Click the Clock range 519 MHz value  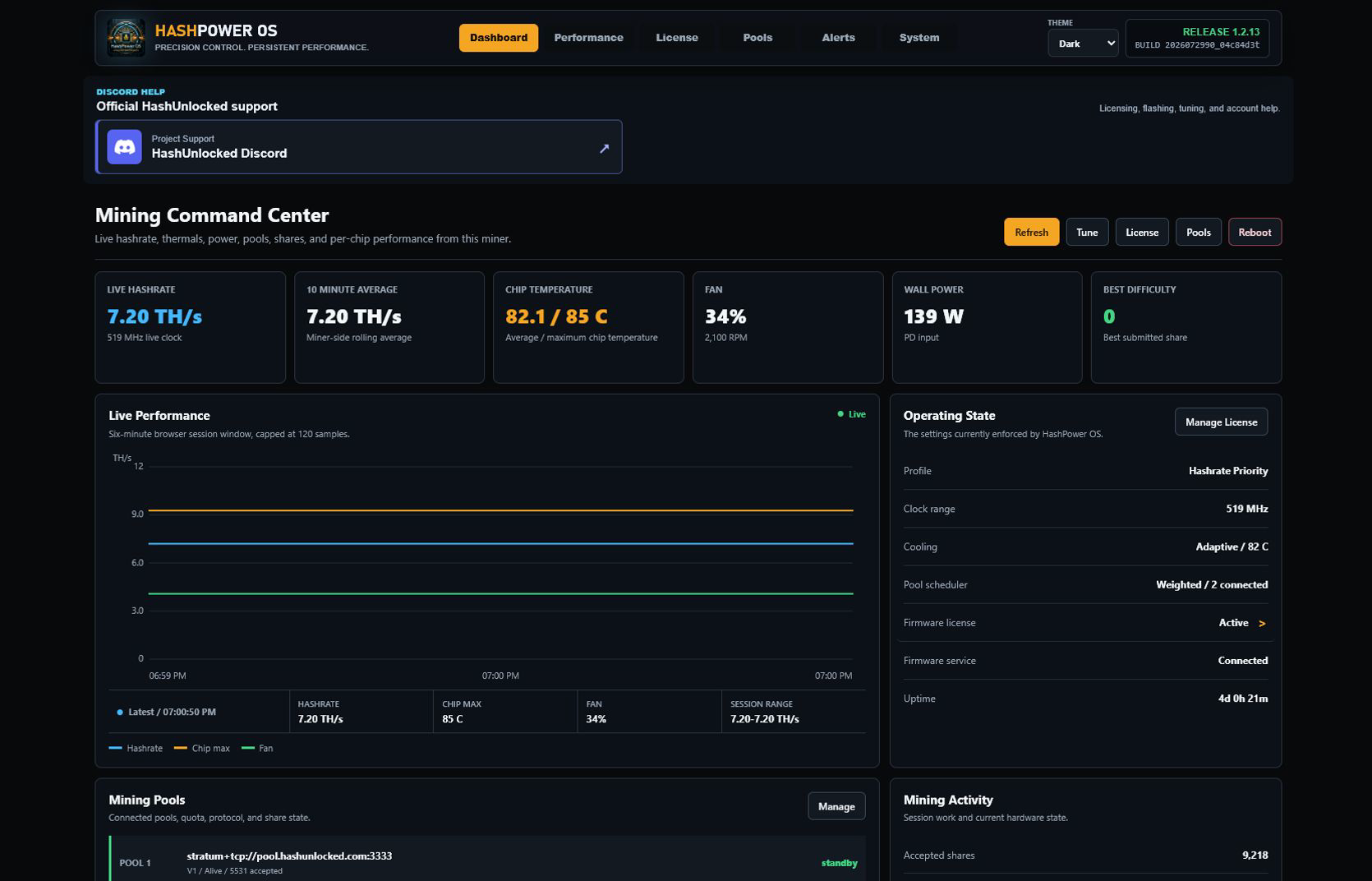[1246, 509]
